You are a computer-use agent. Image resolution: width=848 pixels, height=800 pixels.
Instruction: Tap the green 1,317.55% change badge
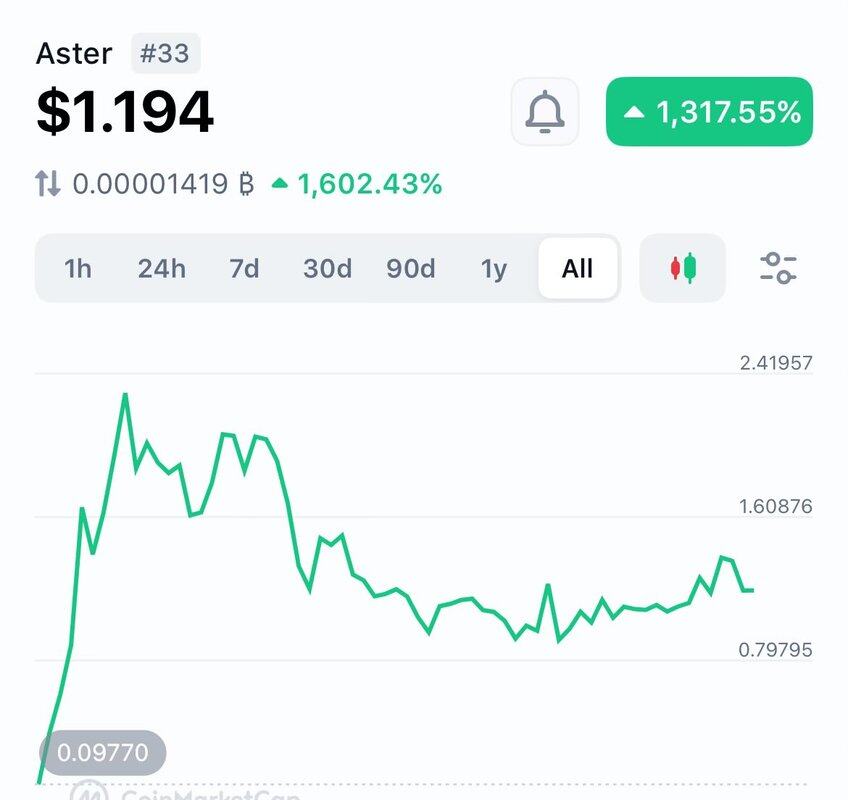pos(709,112)
